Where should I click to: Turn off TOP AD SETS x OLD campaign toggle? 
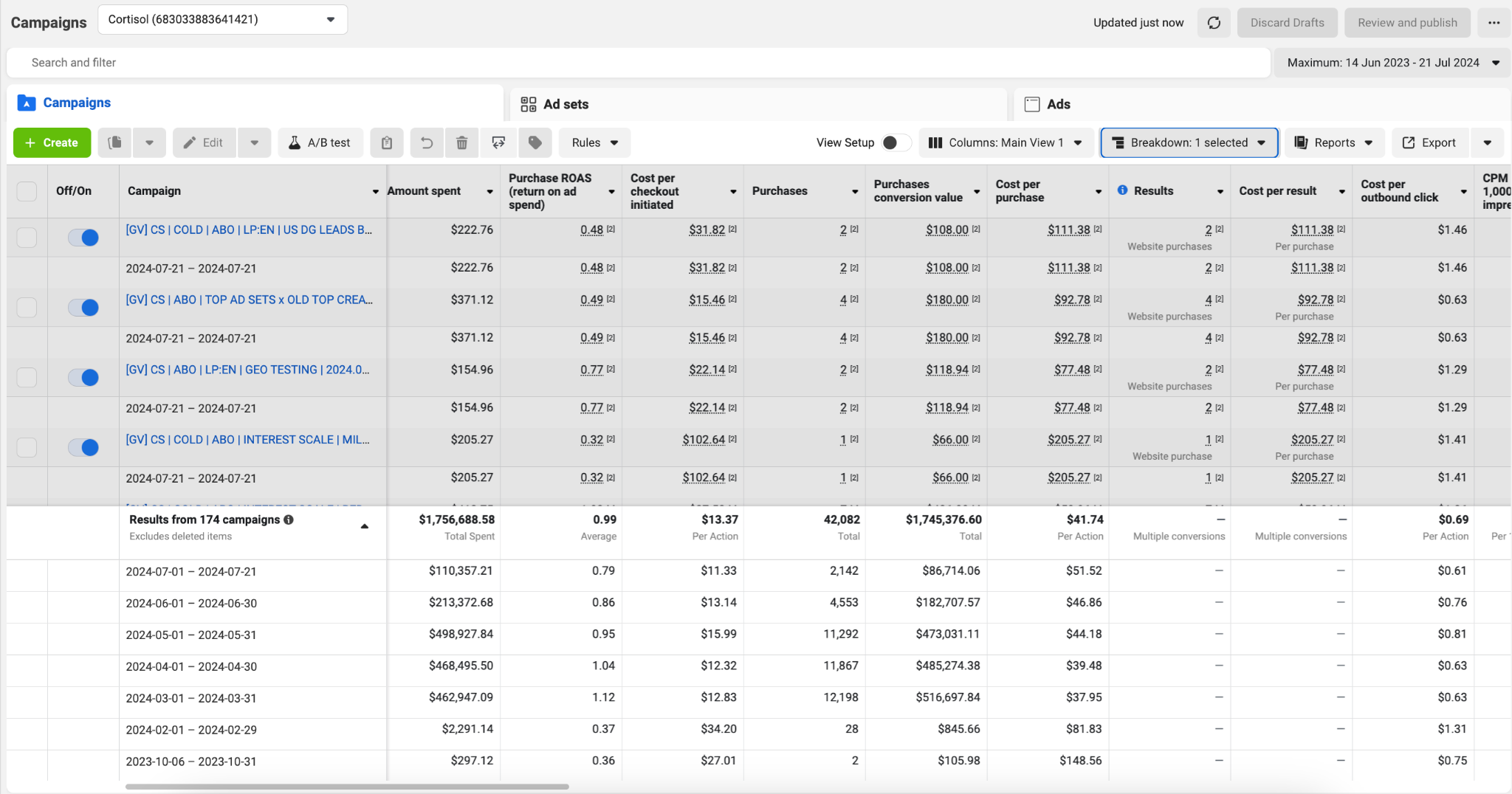[x=83, y=308]
